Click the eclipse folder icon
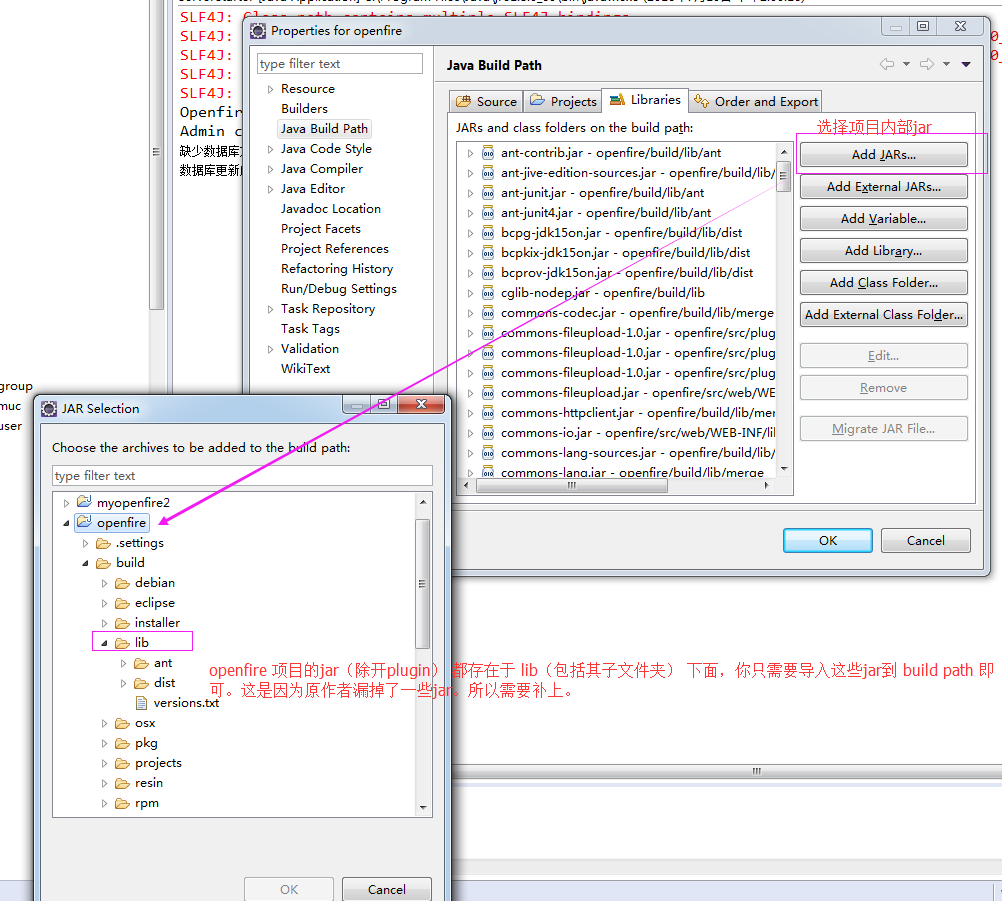Viewport: 1002px width, 901px height. coord(122,603)
